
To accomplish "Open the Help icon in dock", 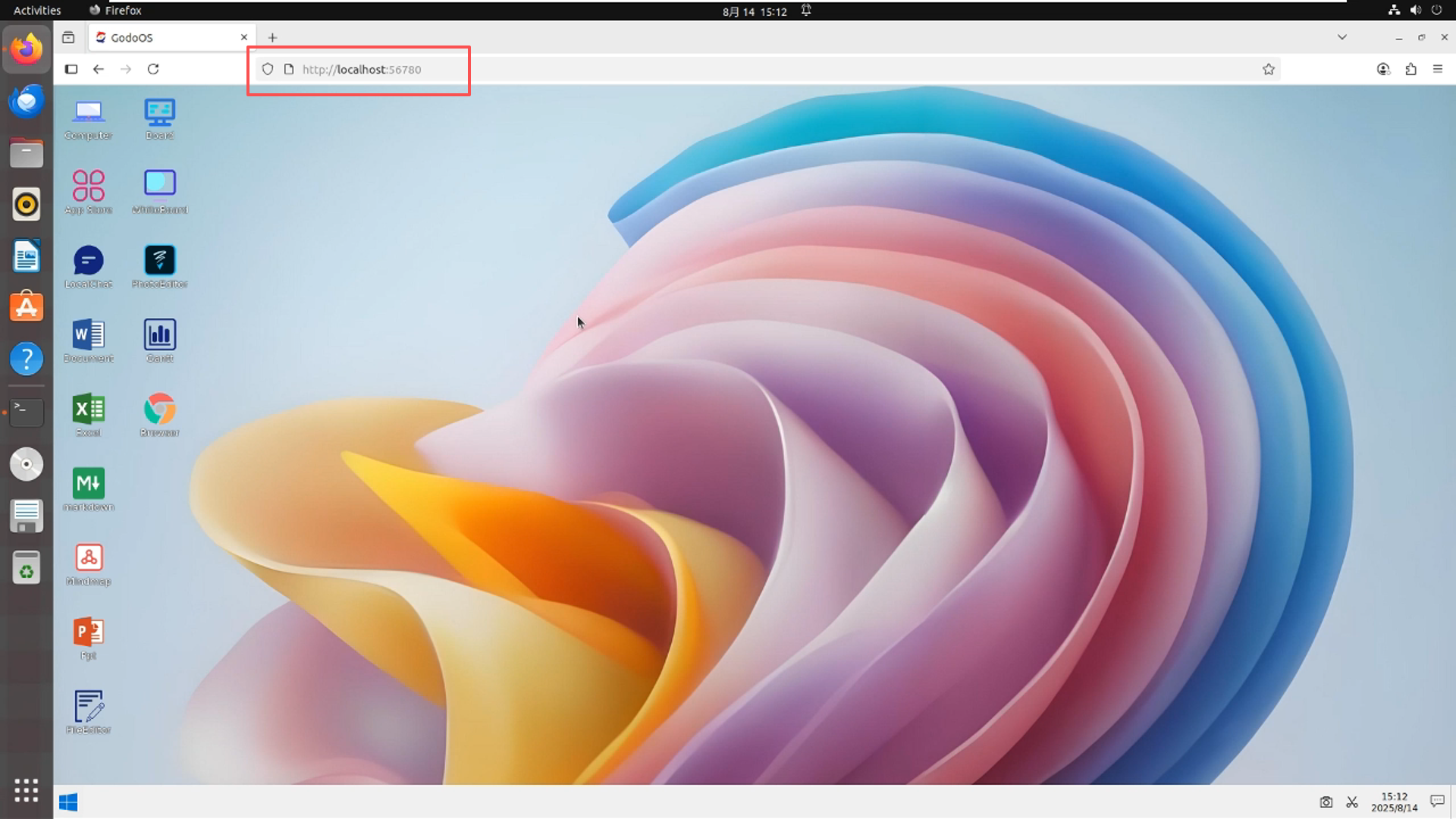I will point(27,359).
